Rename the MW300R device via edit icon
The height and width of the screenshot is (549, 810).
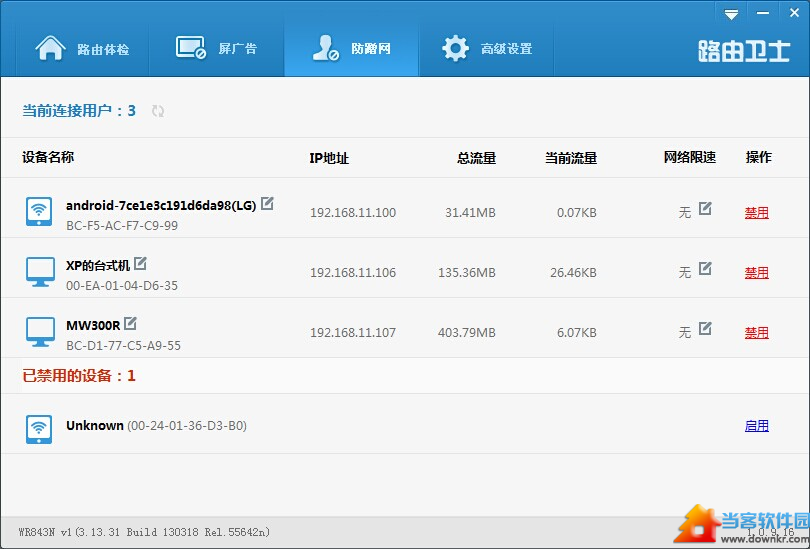tap(130, 324)
